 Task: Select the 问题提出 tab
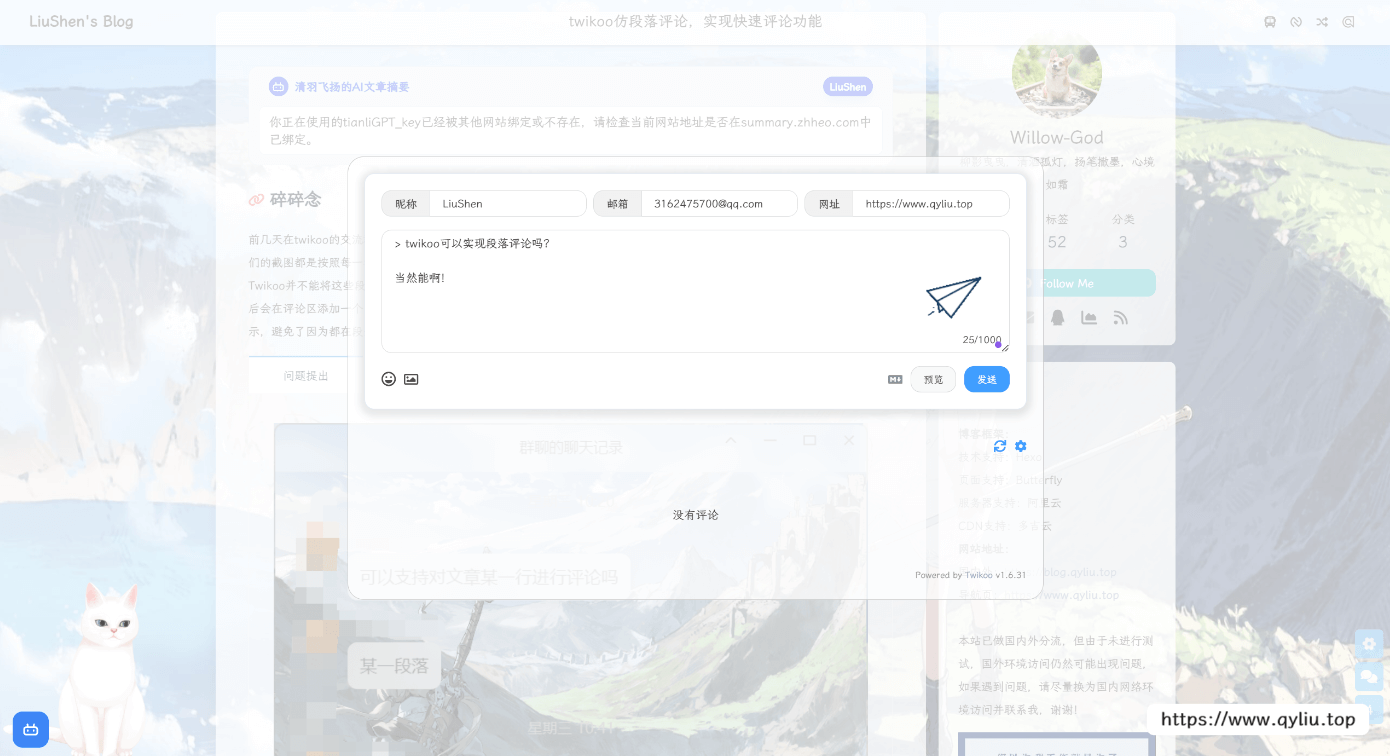[306, 376]
